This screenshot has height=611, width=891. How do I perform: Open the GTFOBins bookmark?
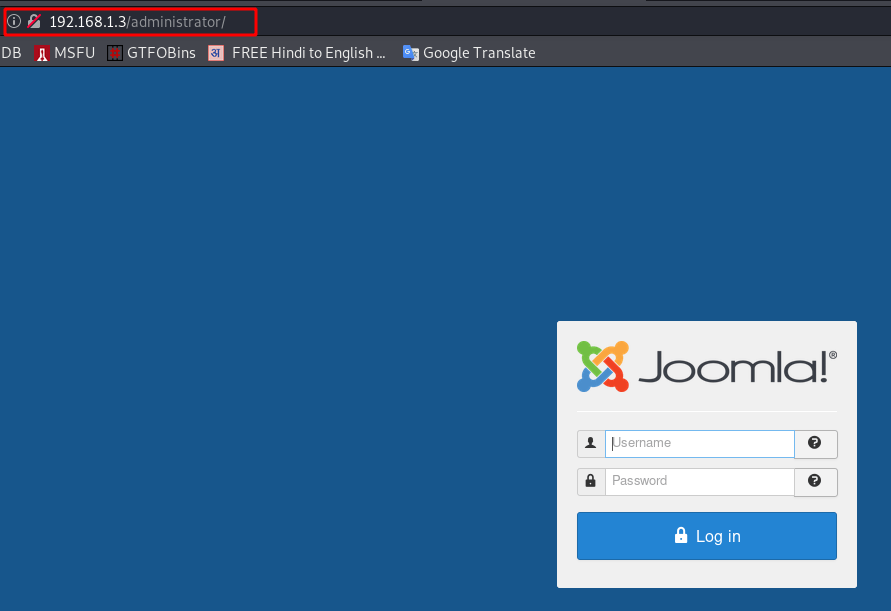(151, 53)
